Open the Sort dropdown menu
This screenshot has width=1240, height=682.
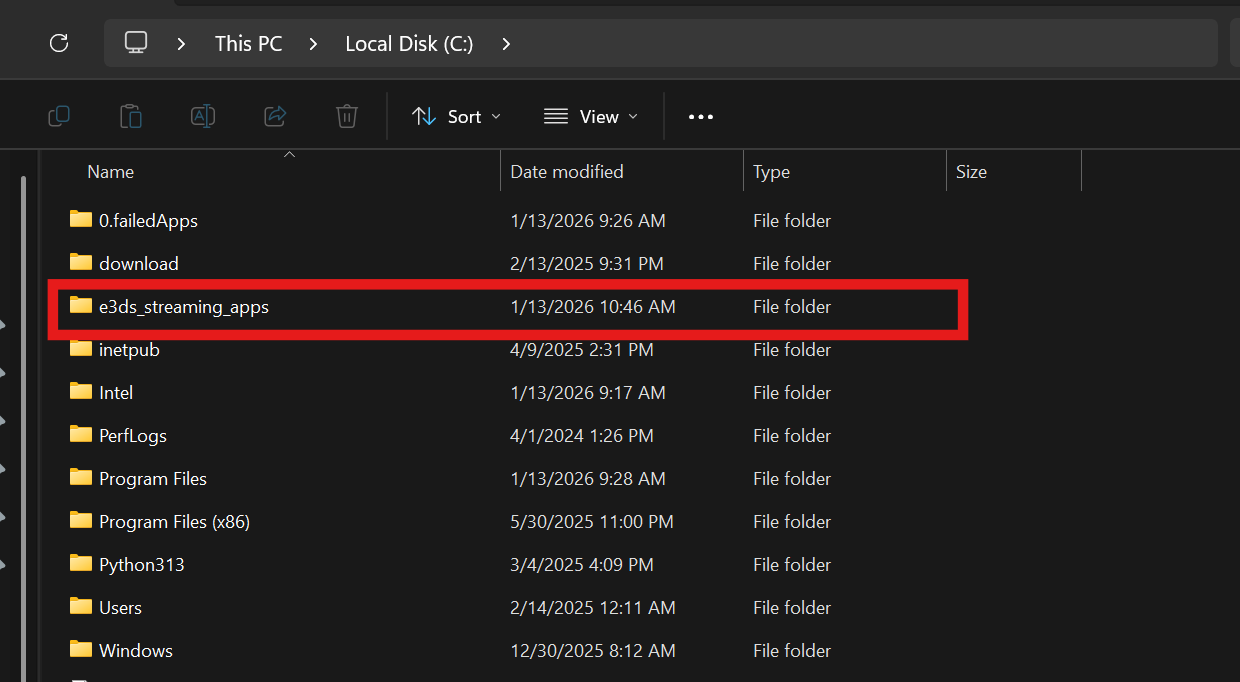click(456, 117)
